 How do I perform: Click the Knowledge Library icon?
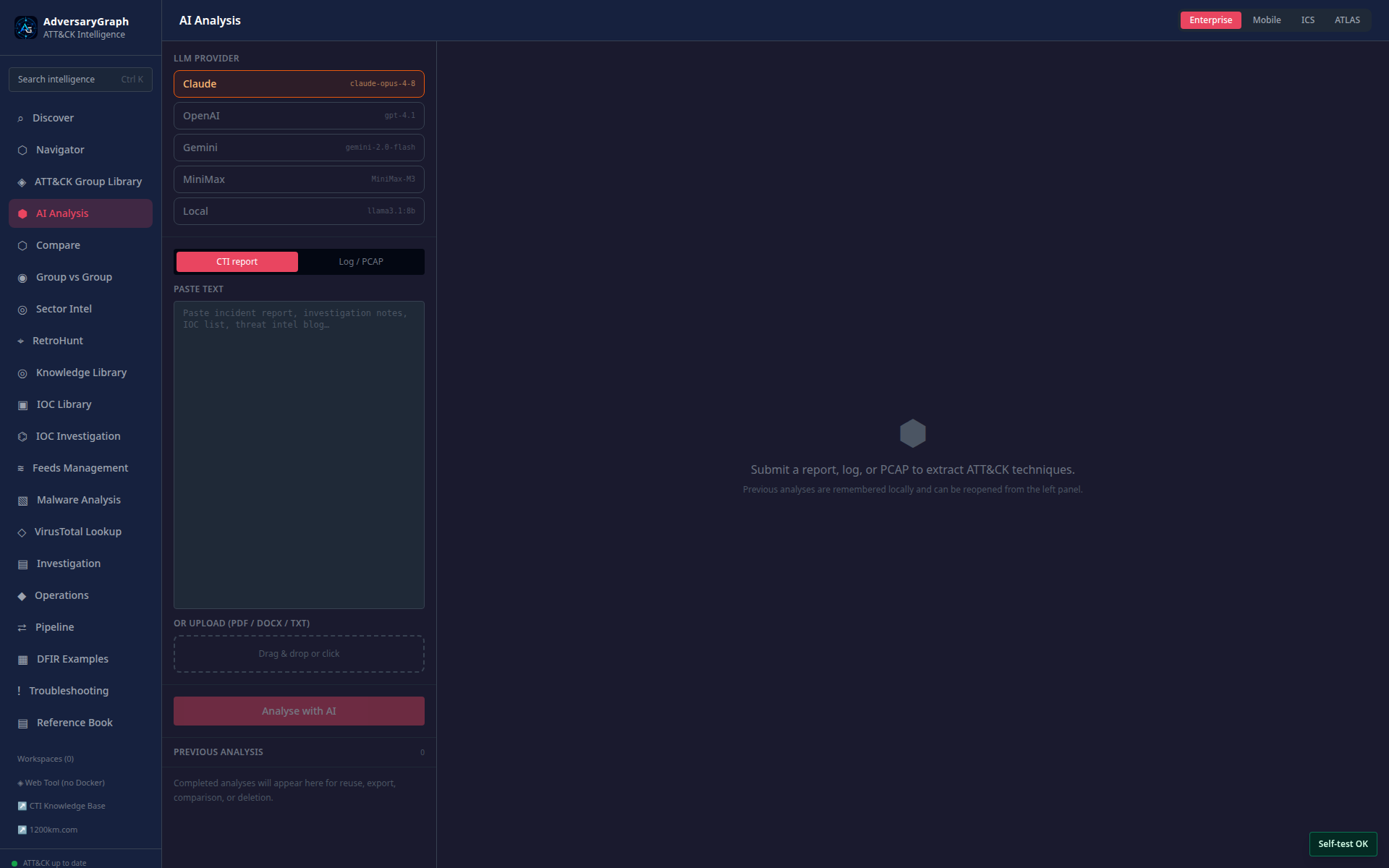tap(22, 373)
